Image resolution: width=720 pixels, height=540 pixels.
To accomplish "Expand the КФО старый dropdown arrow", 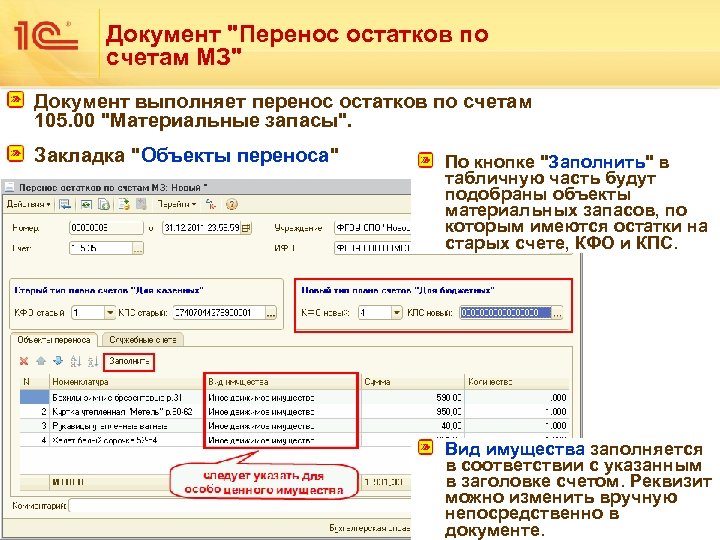I will pos(110,313).
